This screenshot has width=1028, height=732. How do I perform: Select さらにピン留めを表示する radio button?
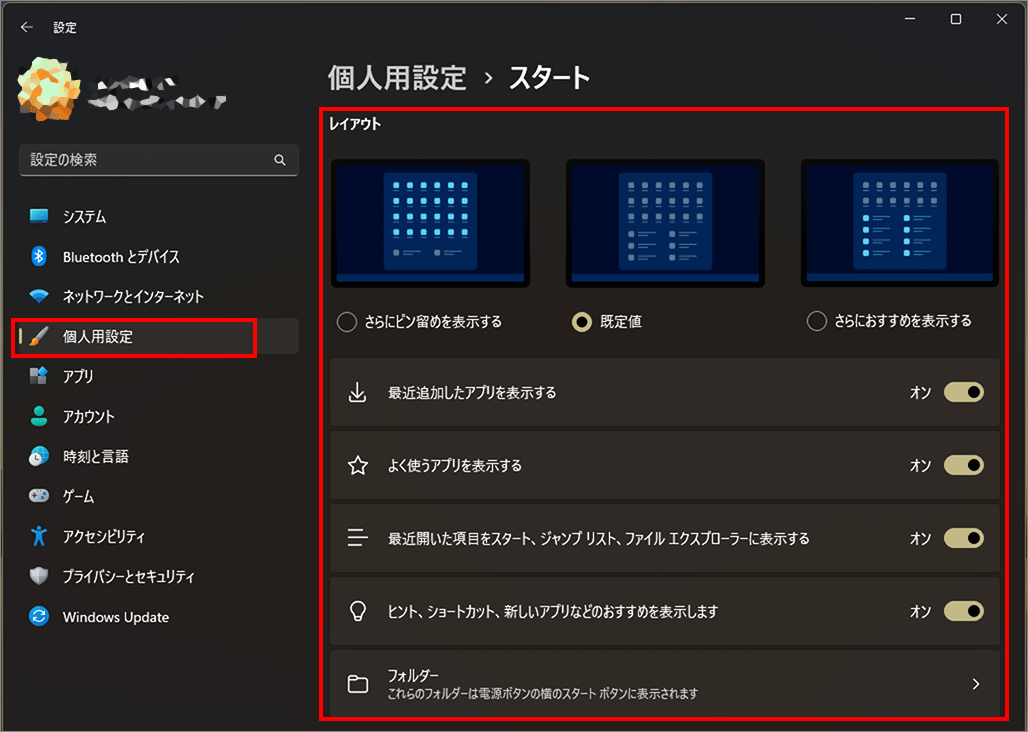point(347,322)
